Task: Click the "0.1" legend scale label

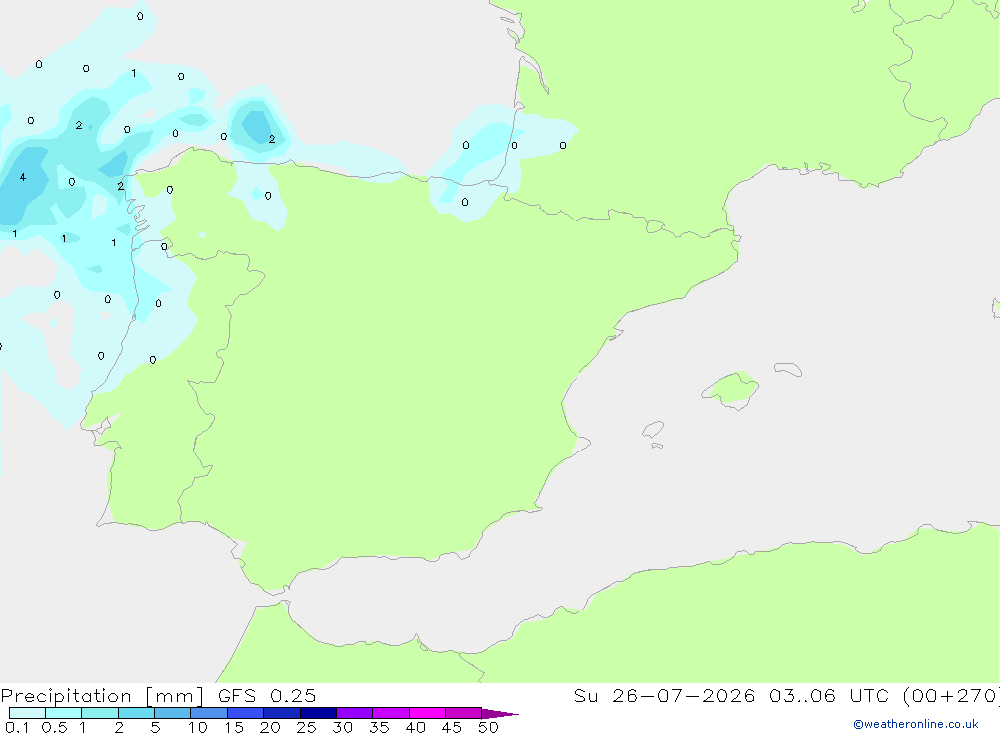Action: click(x=17, y=727)
